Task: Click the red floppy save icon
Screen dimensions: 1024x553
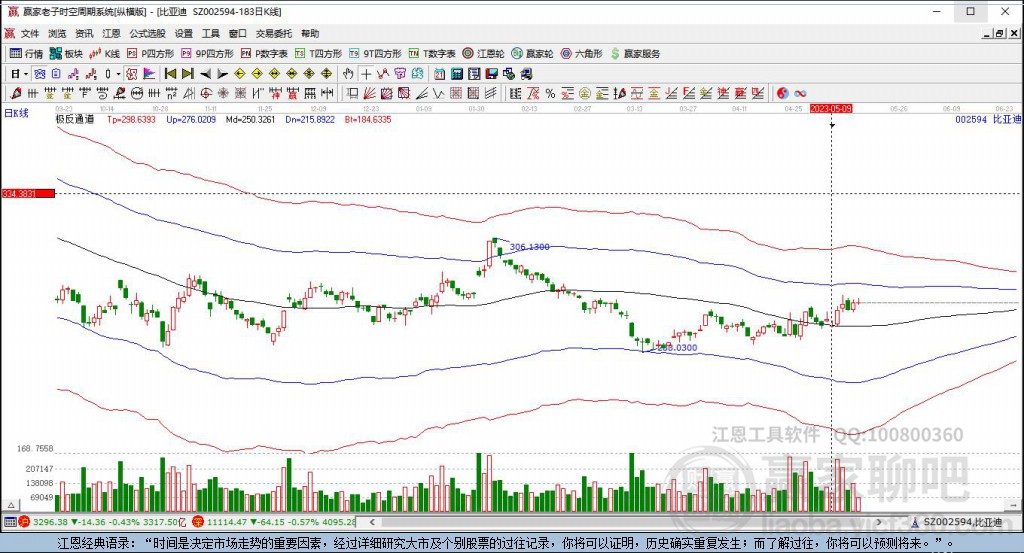Action: 492,74
